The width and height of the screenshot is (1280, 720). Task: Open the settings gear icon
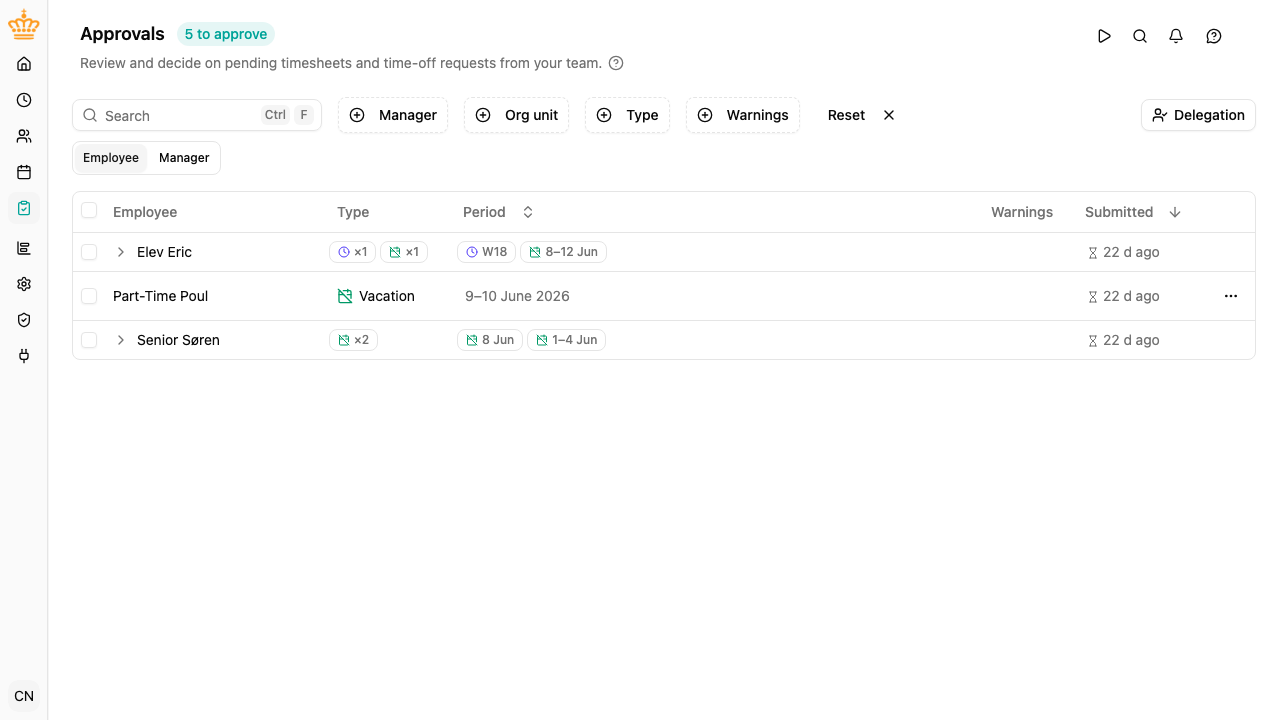[x=24, y=284]
